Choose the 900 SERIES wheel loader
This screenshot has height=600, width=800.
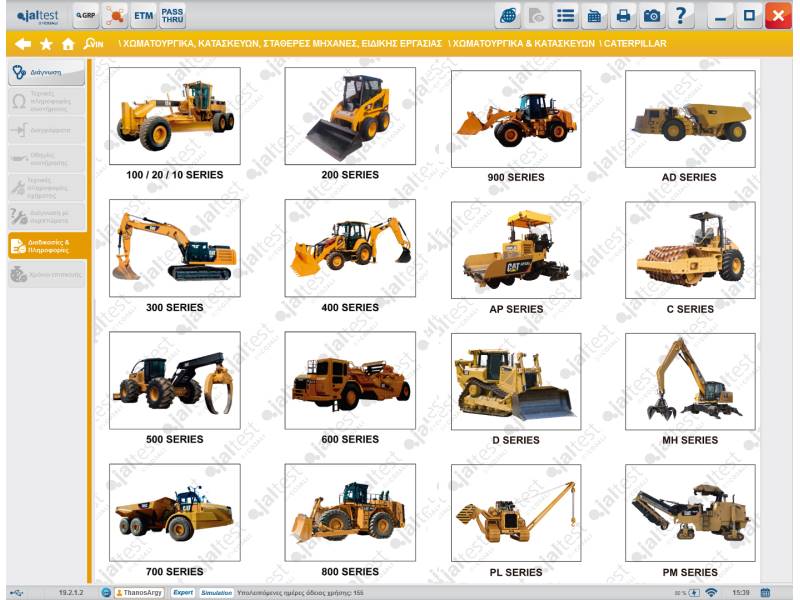tap(516, 118)
